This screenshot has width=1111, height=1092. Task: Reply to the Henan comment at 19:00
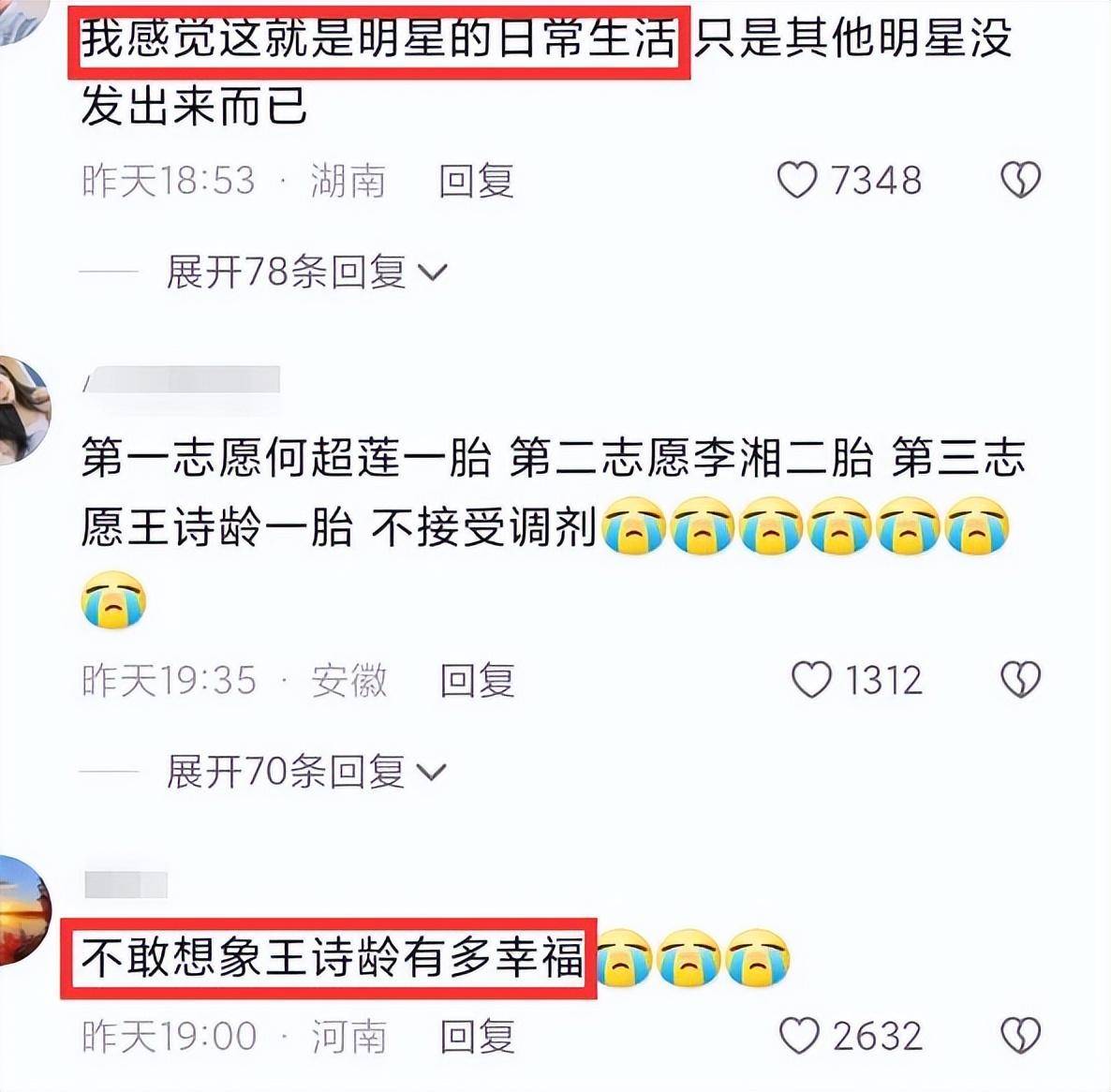pos(477,1037)
